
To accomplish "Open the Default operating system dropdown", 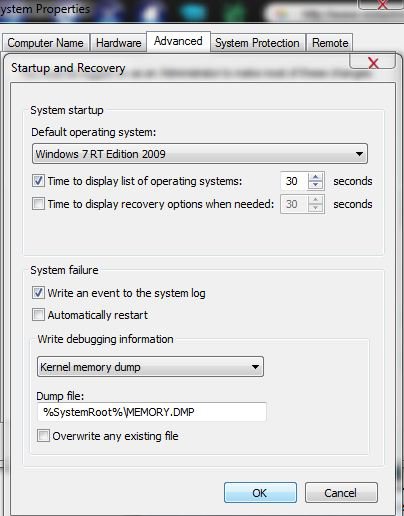I will pos(200,154).
